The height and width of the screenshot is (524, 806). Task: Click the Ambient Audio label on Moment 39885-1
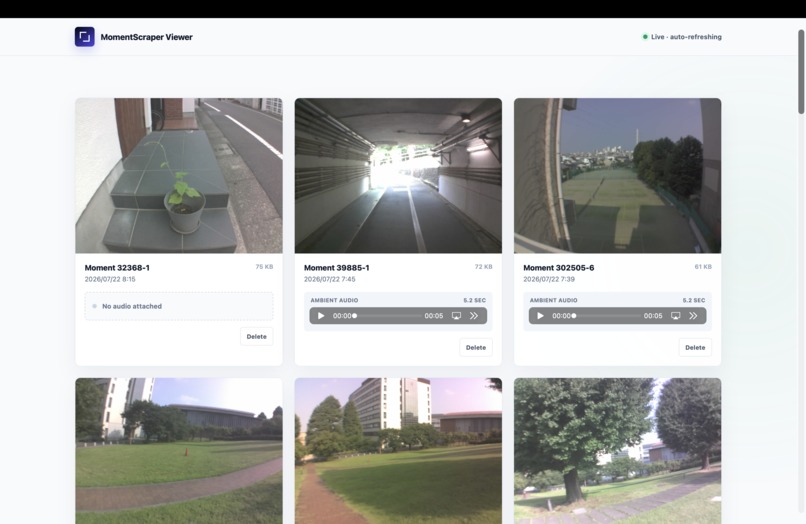click(x=334, y=300)
